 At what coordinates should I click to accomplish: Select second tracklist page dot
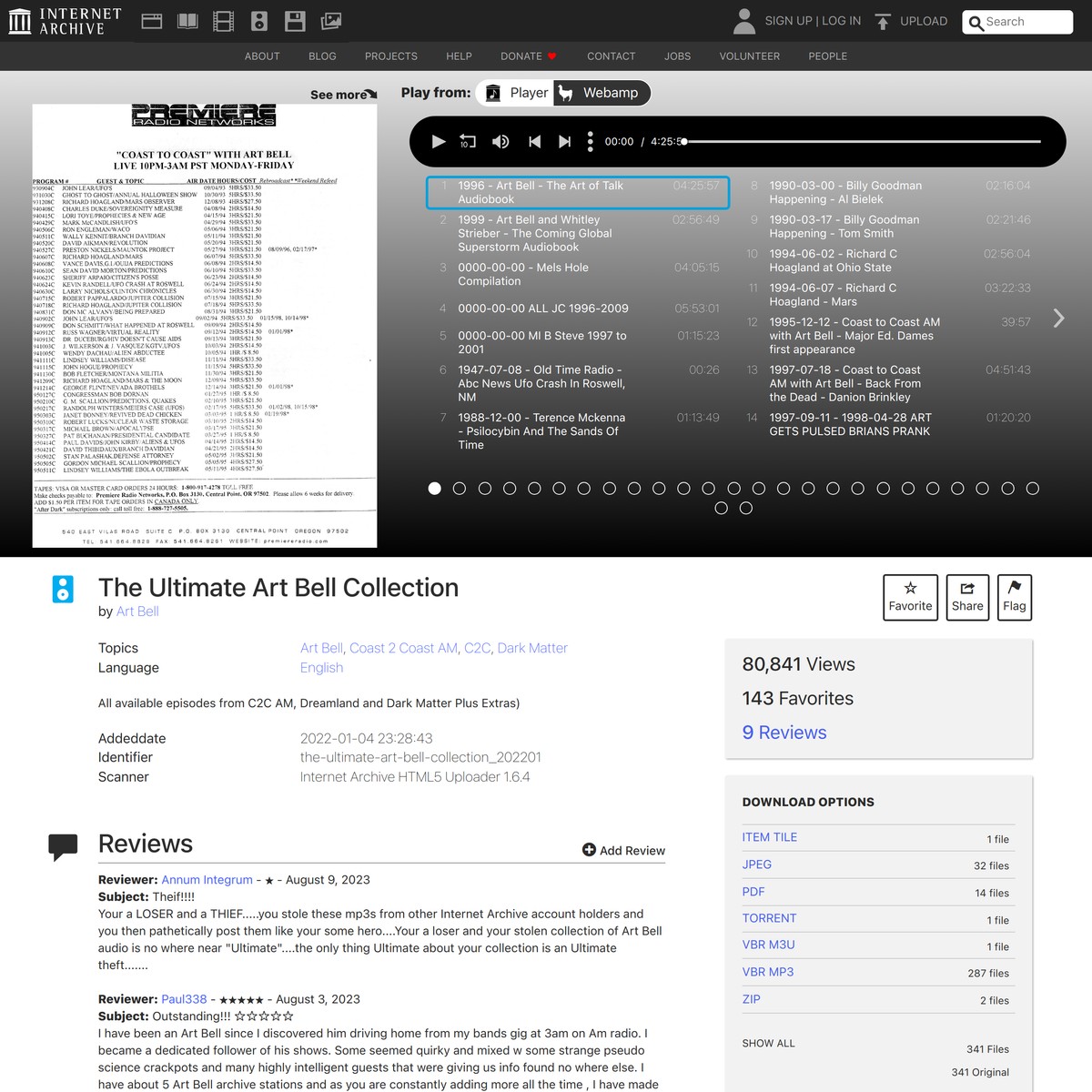[460, 489]
